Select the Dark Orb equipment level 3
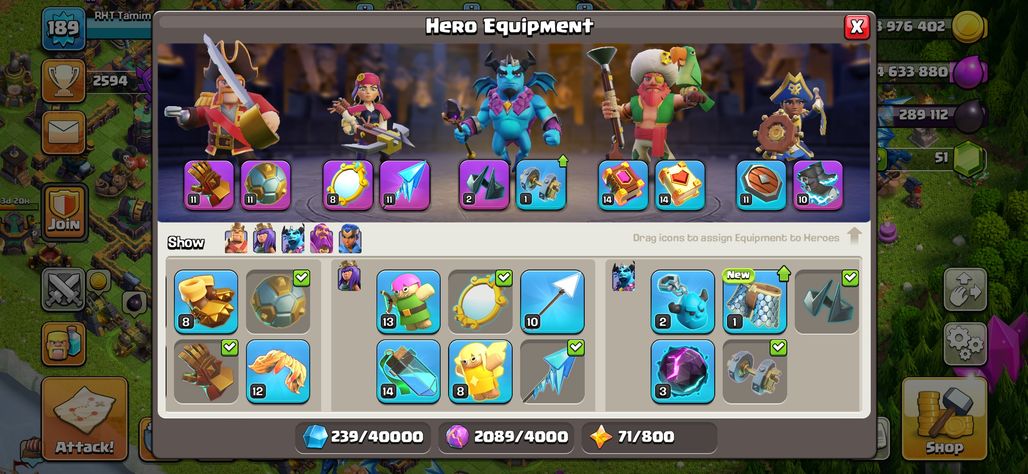 point(682,370)
